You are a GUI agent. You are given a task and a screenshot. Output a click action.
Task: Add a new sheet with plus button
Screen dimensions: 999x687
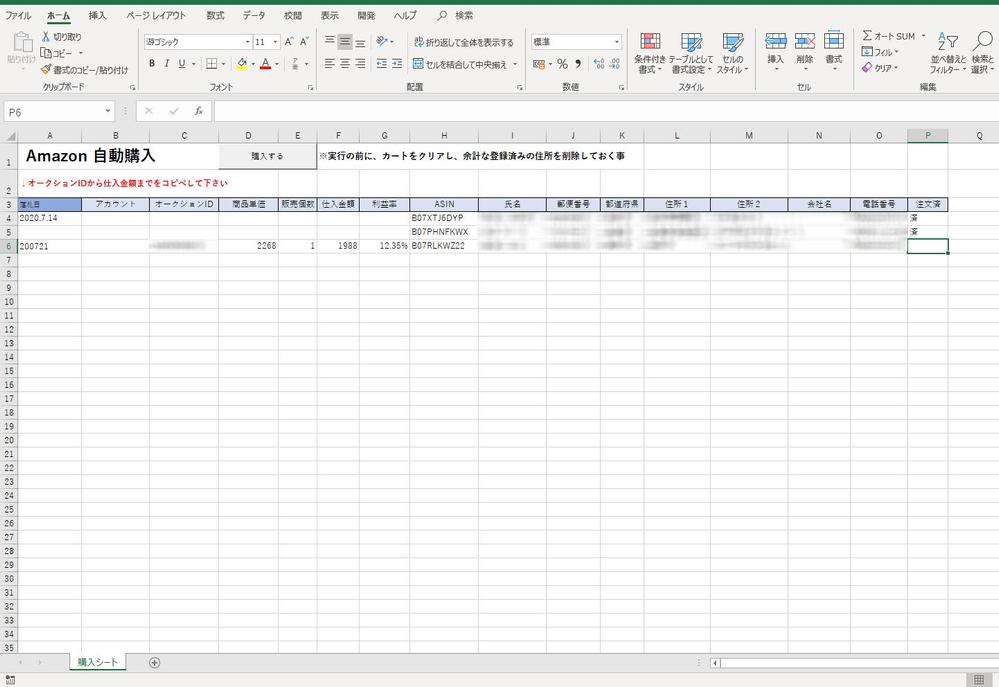click(x=154, y=663)
